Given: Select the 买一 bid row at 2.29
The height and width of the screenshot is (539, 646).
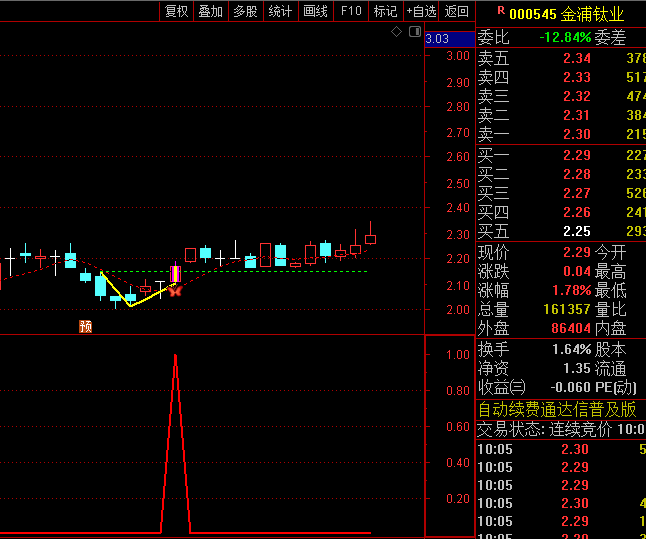Looking at the screenshot, I should click(x=560, y=155).
